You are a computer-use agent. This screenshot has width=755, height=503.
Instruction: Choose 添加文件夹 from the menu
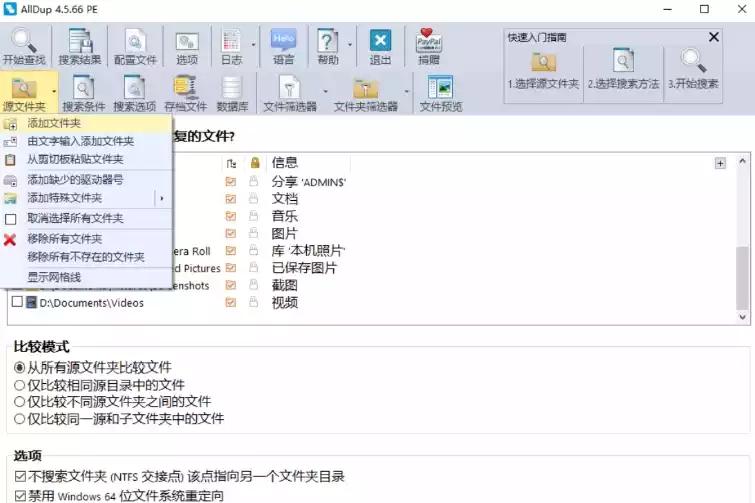[x=87, y=123]
